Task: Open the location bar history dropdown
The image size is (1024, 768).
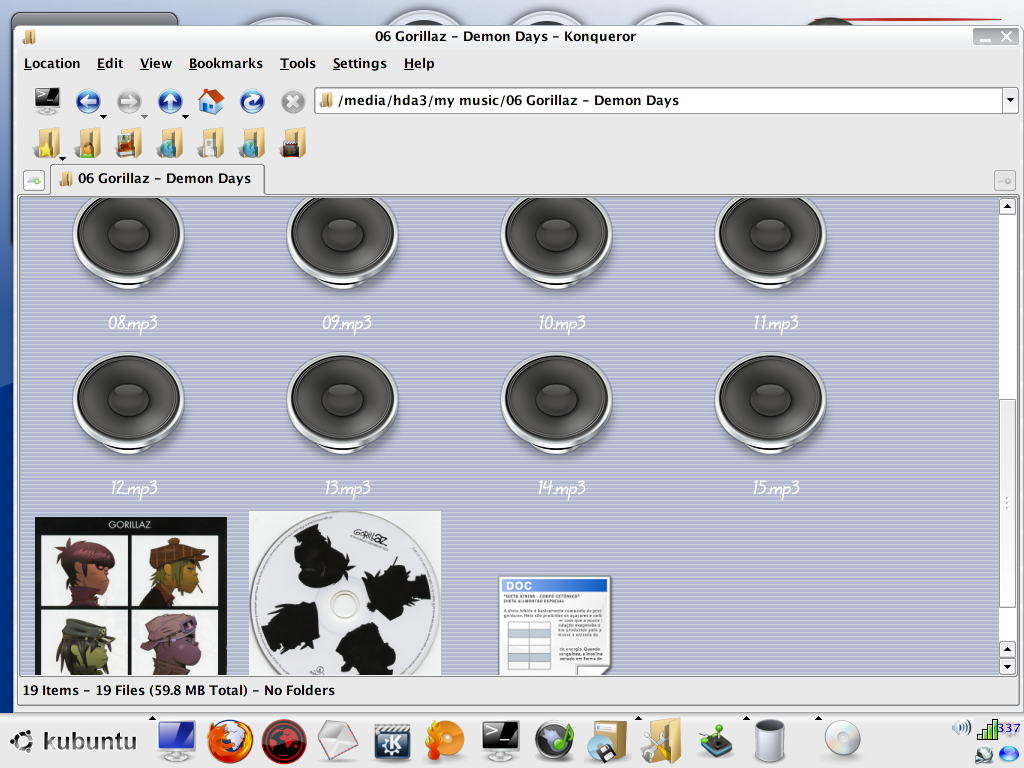Action: click(x=1010, y=101)
